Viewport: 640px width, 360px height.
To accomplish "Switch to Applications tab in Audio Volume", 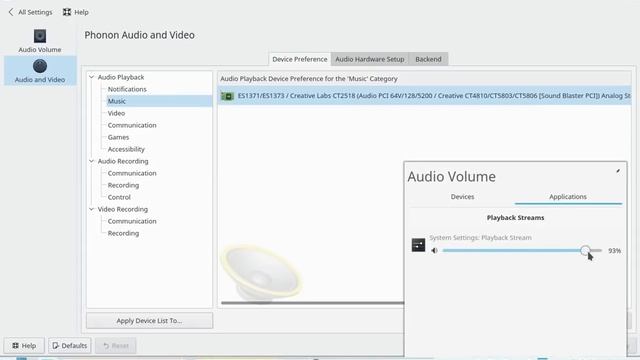I will [x=568, y=197].
